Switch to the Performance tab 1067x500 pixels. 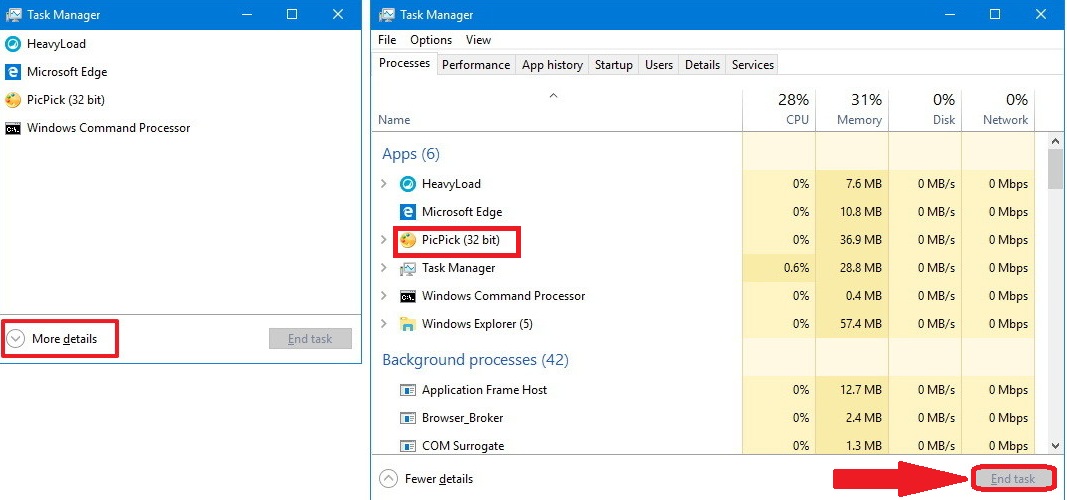pyautogui.click(x=476, y=65)
